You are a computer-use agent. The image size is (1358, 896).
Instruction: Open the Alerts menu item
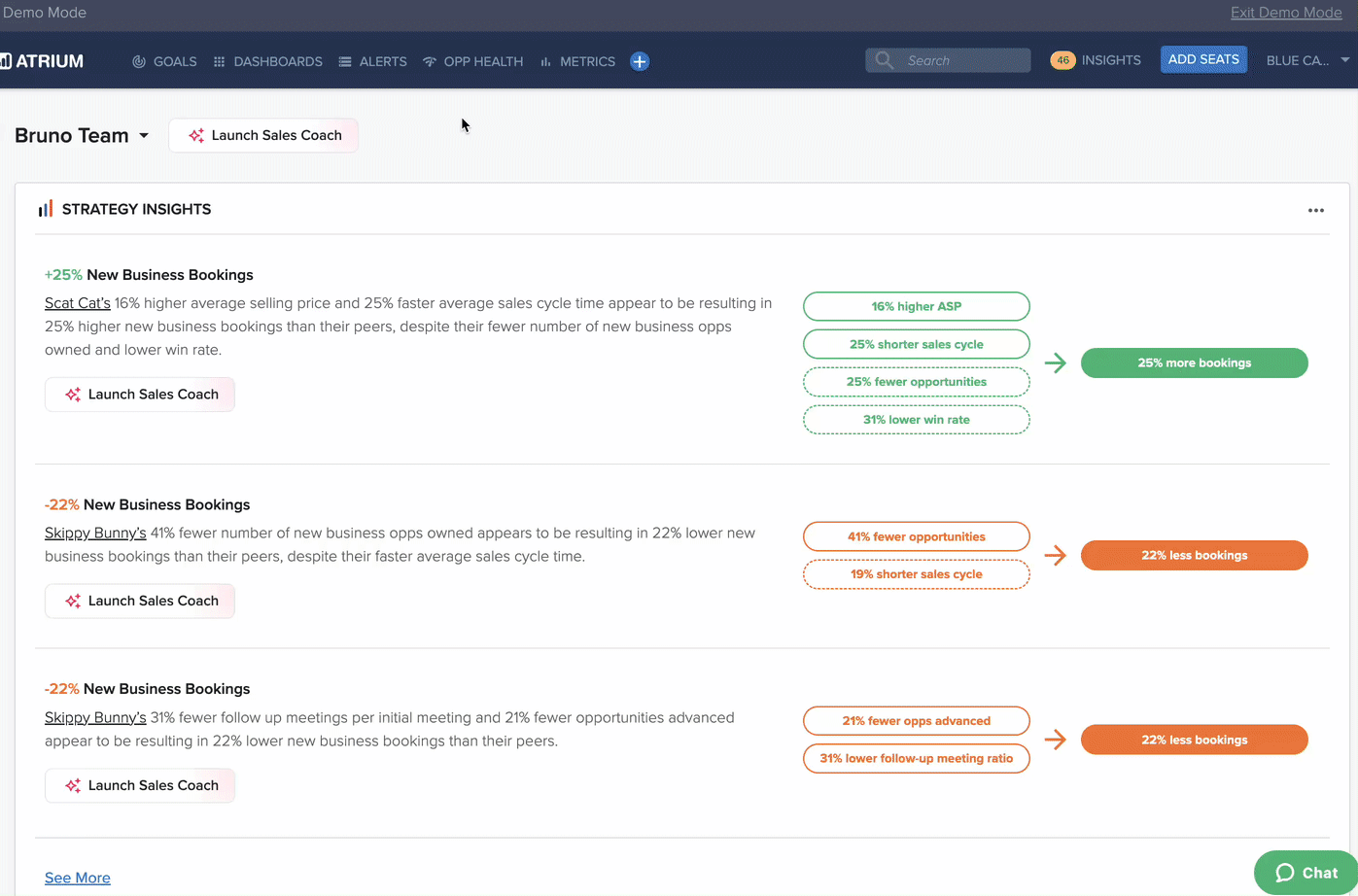(372, 61)
